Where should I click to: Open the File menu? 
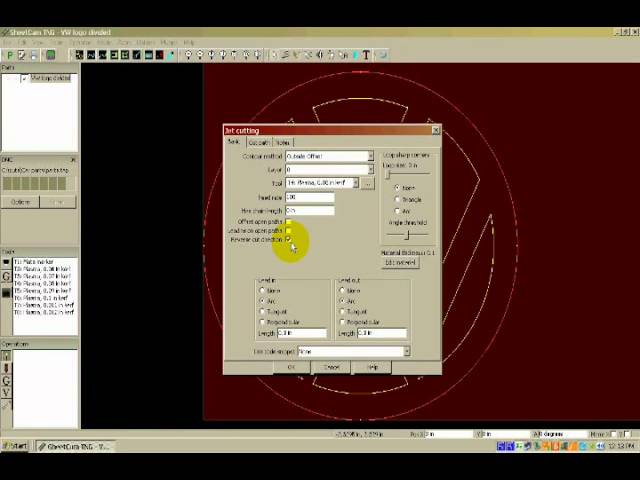coord(7,42)
